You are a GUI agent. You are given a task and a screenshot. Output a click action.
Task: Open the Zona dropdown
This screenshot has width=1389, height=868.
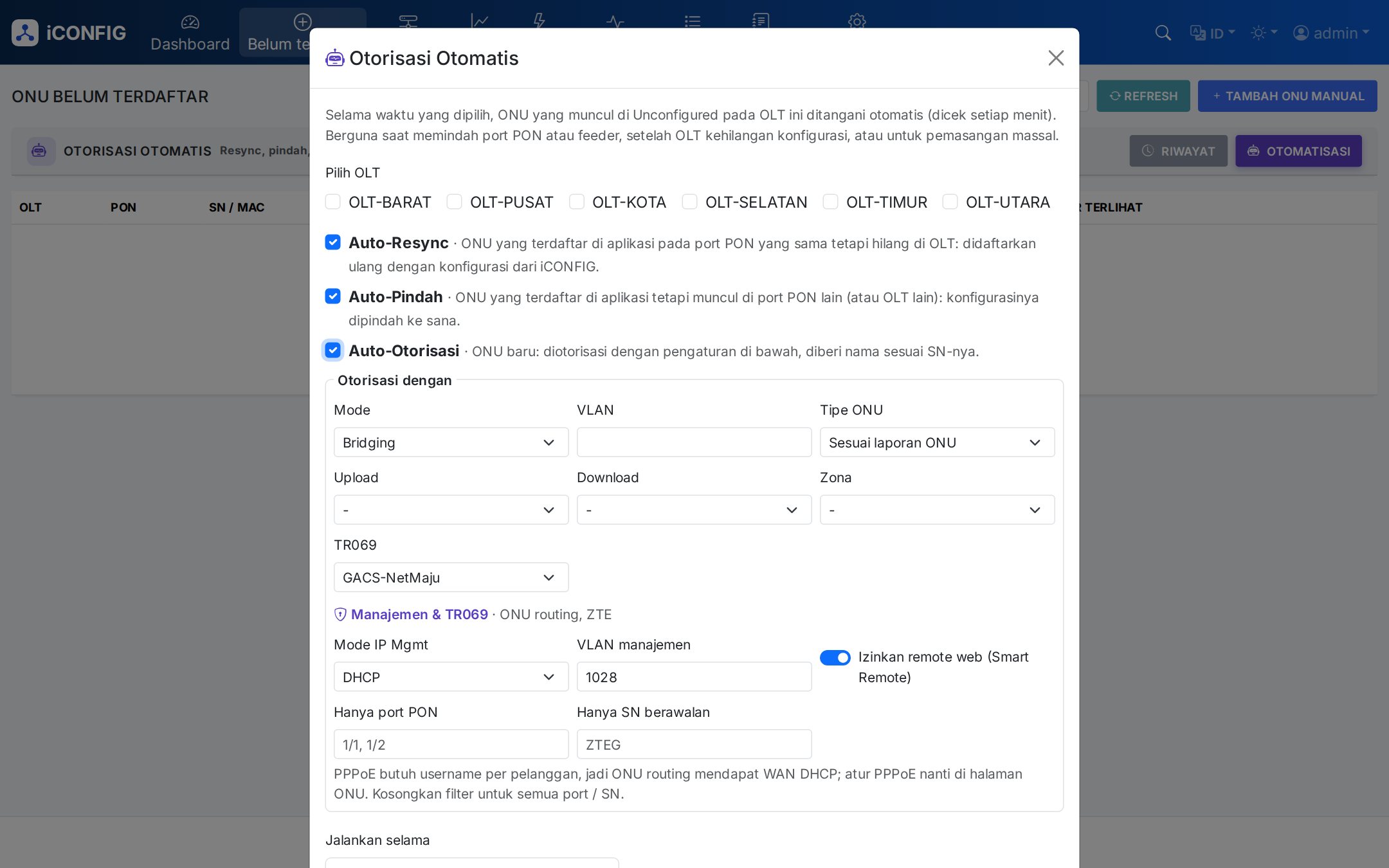(937, 510)
